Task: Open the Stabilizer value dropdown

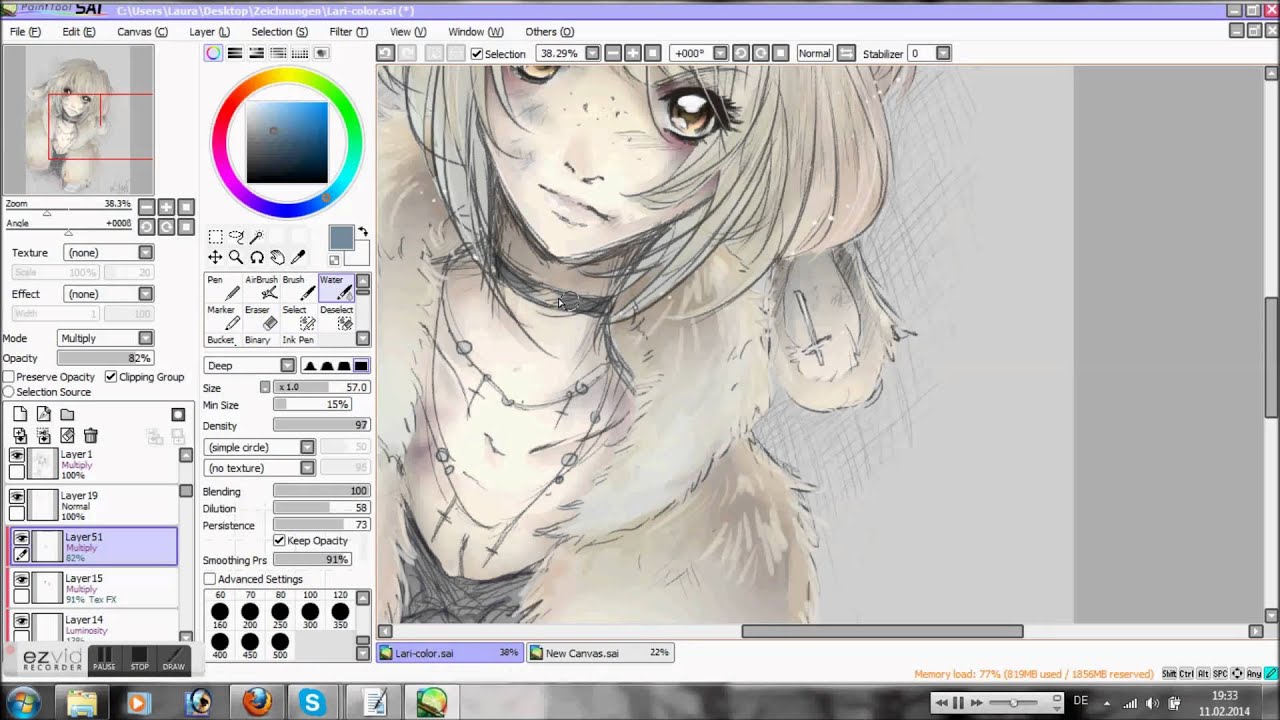Action: pos(943,53)
